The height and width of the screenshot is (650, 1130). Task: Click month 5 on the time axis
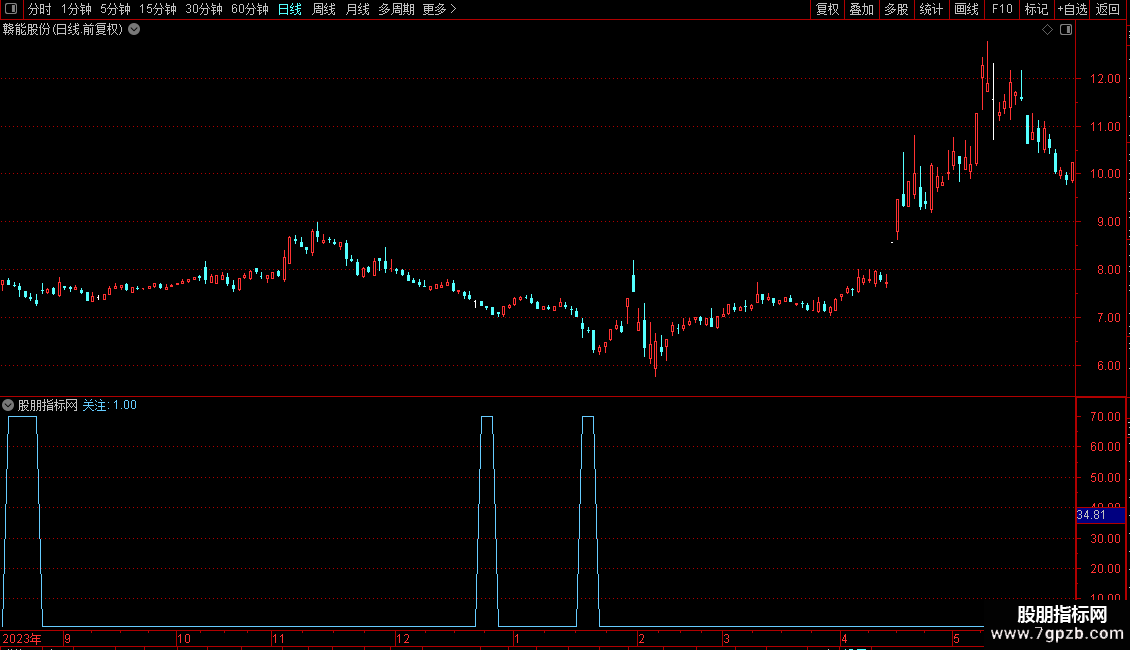point(956,639)
